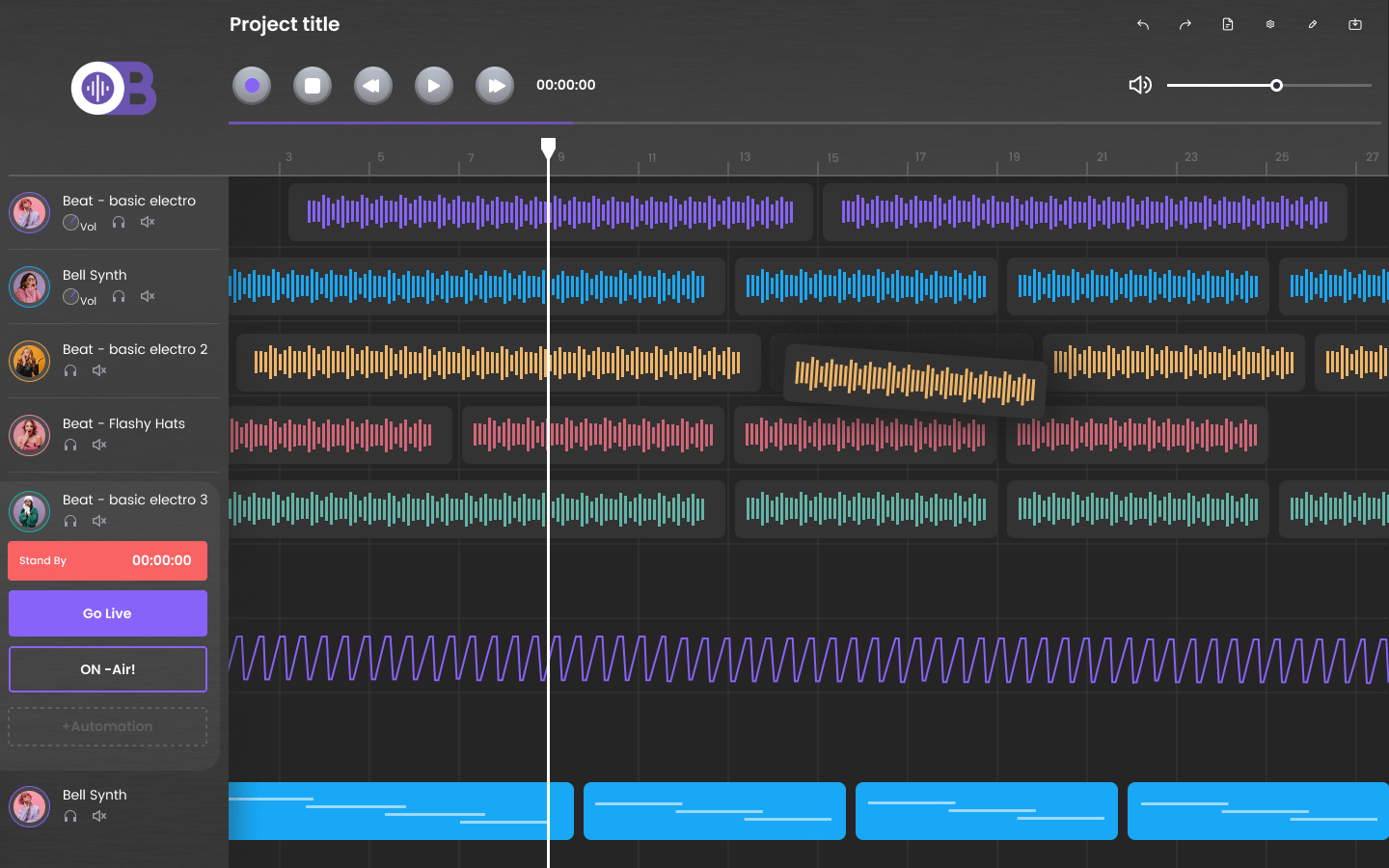Click the download/export project icon
The width and height of the screenshot is (1389, 868).
point(1355,25)
